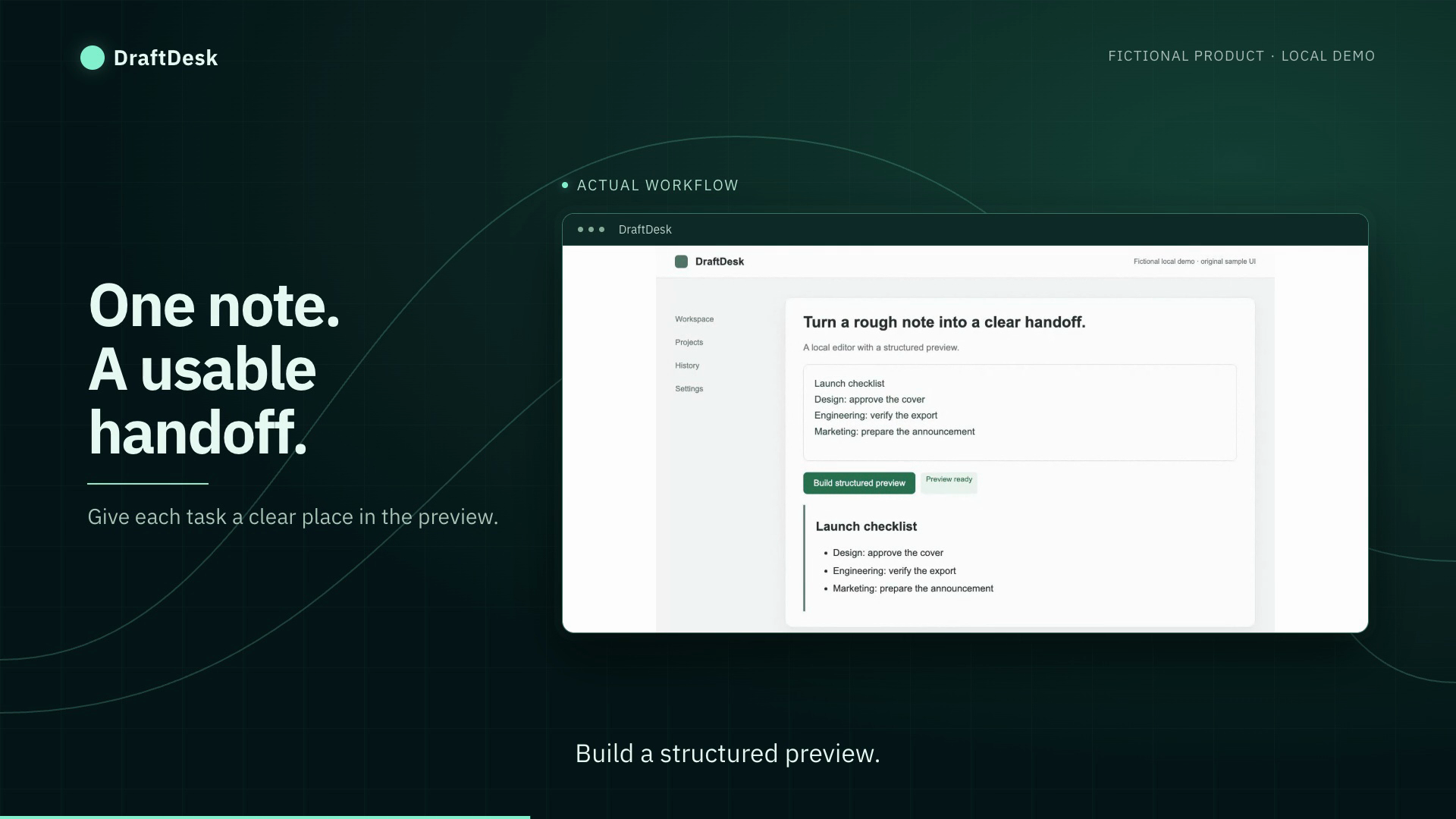
Task: Click inside the Launch checklist note editor
Action: click(x=1019, y=413)
